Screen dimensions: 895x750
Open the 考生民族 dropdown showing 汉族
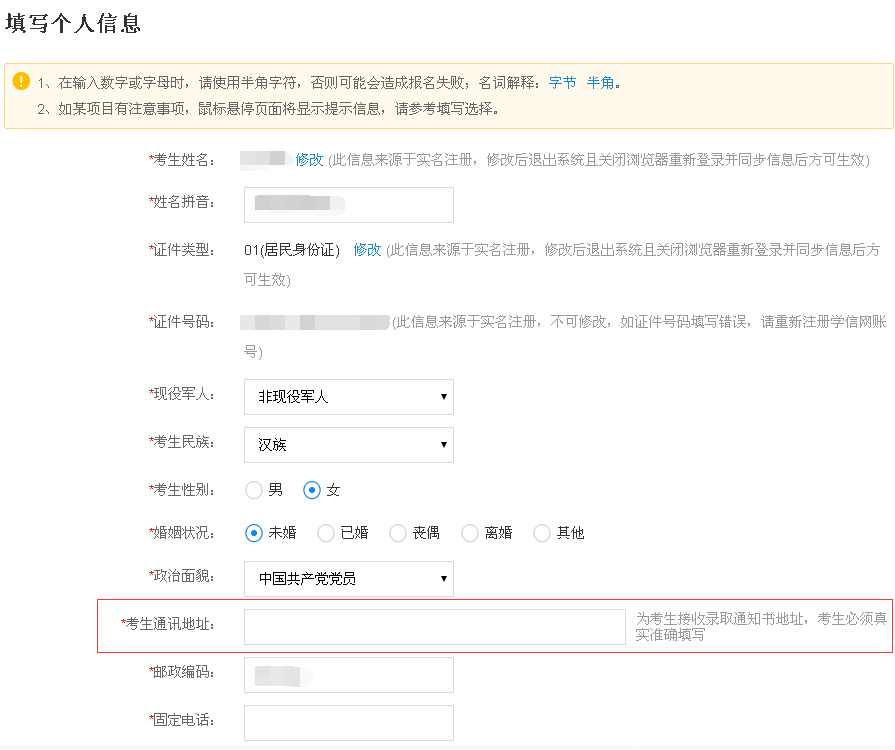tap(348, 445)
